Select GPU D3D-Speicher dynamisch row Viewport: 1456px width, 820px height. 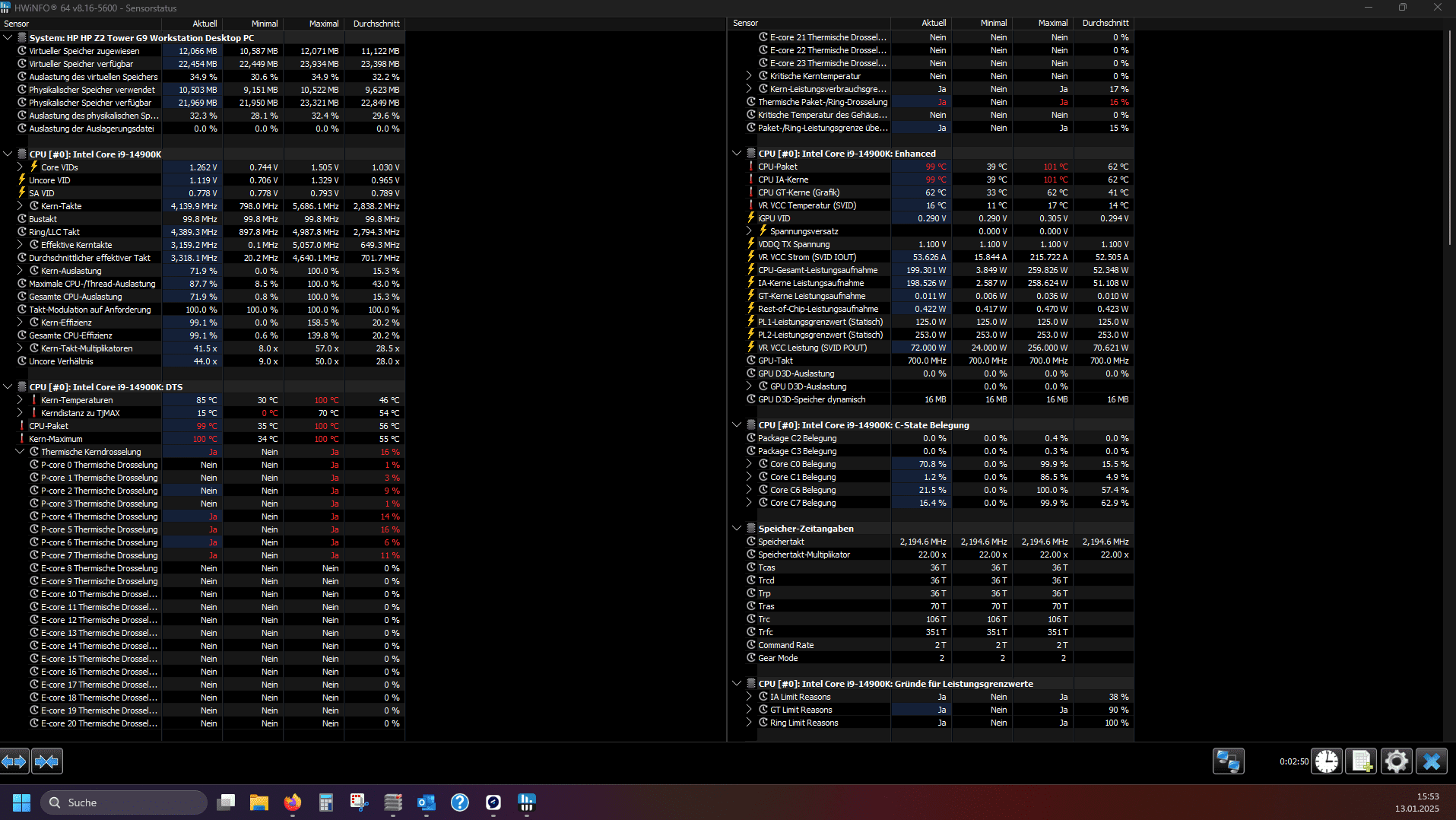coord(931,399)
